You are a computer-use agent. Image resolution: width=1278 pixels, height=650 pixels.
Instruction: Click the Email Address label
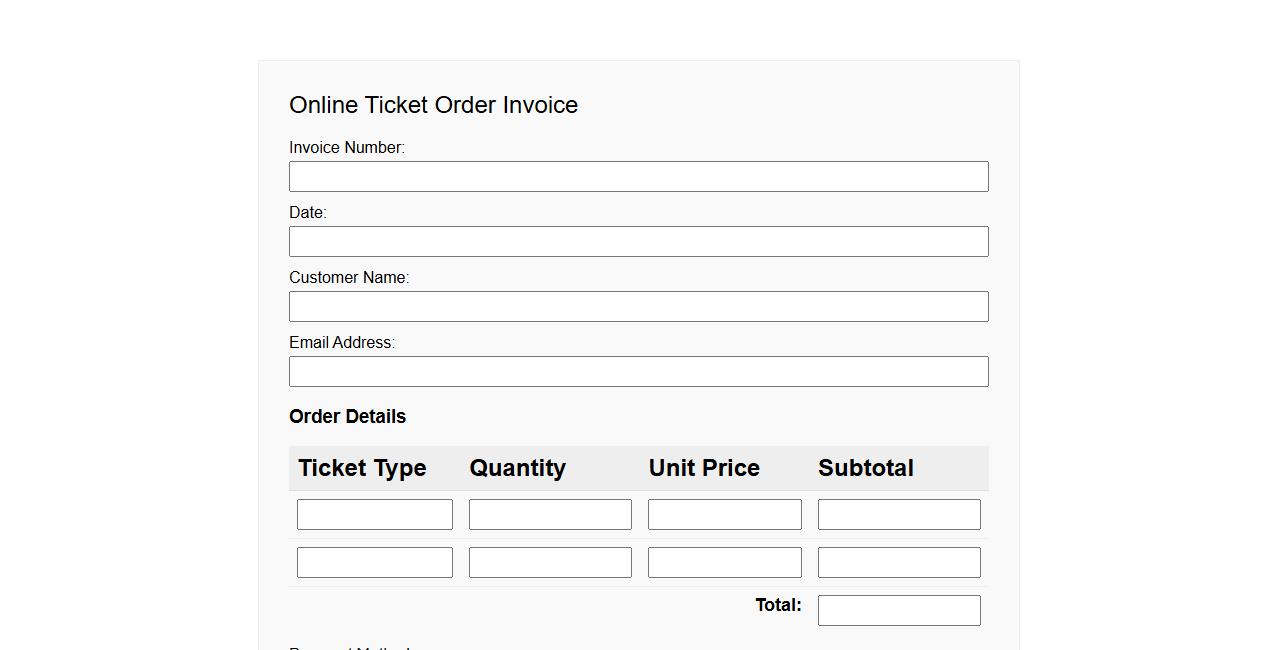342,343
